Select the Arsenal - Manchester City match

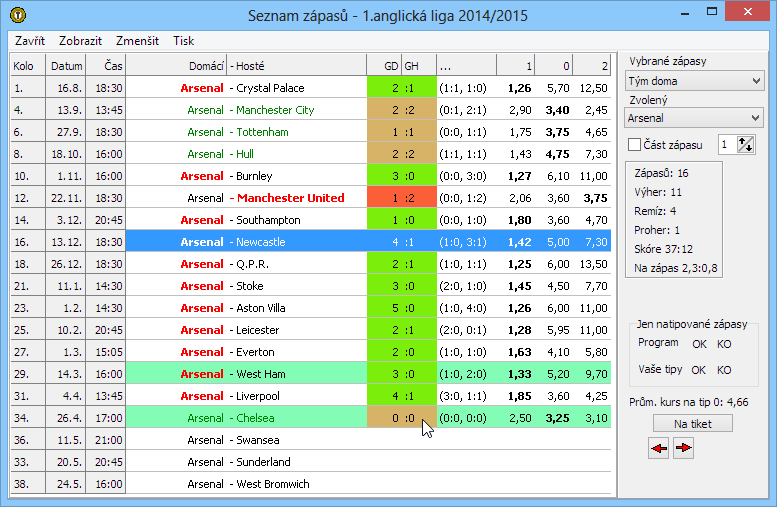point(311,110)
